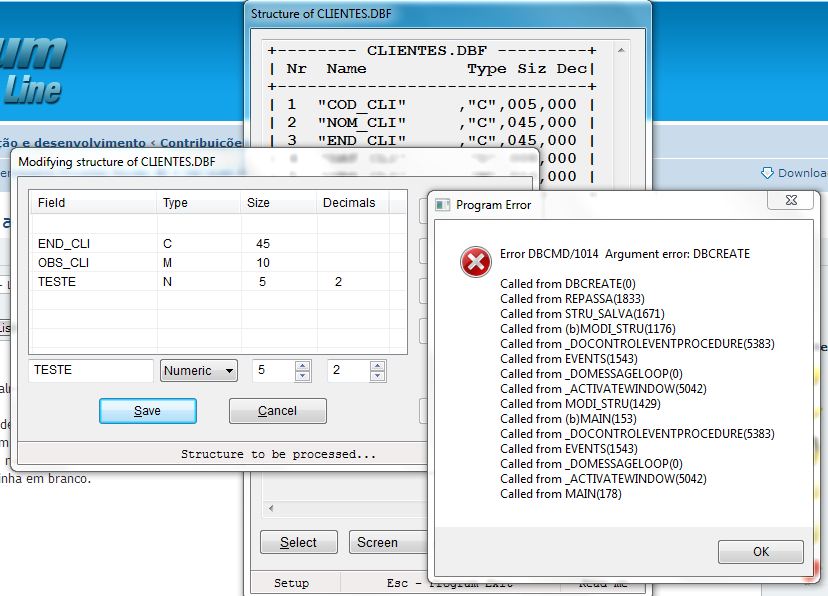Screen dimensions: 828x596
Task: Click the Type column header
Action: click(x=175, y=203)
